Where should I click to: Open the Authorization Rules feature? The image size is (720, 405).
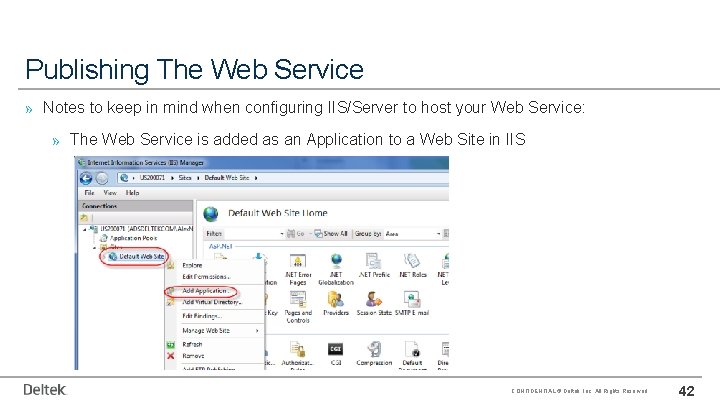(x=298, y=354)
